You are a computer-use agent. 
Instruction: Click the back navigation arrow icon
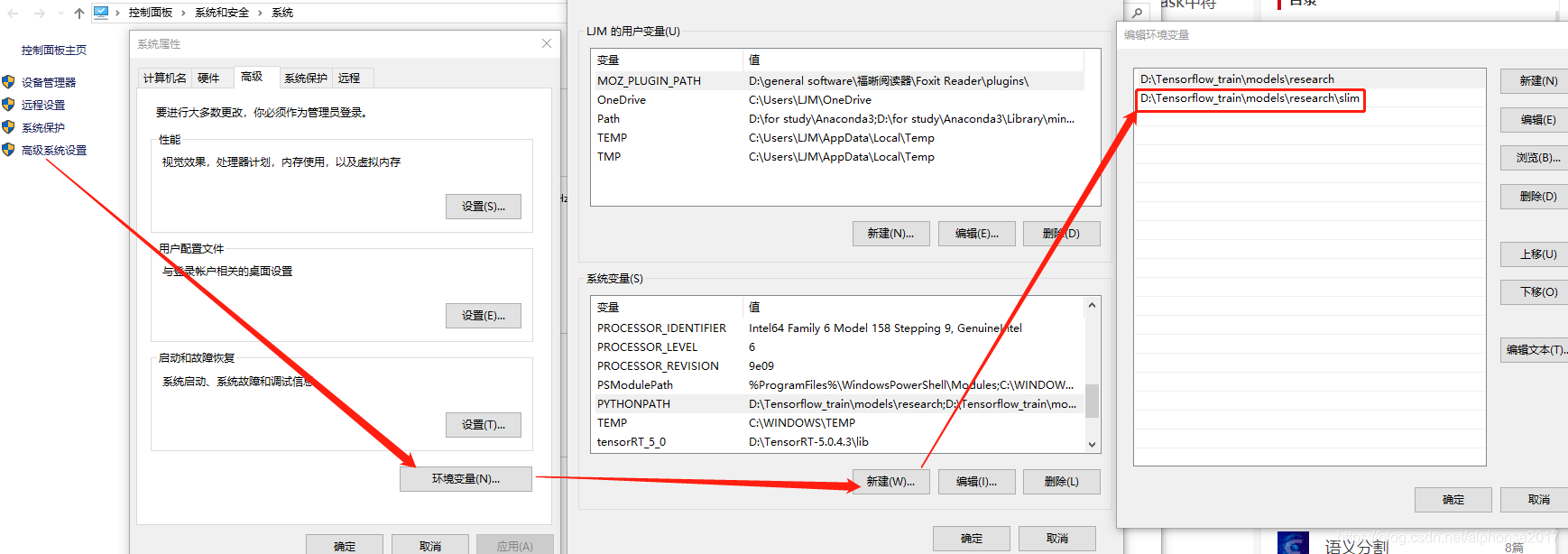[x=14, y=13]
